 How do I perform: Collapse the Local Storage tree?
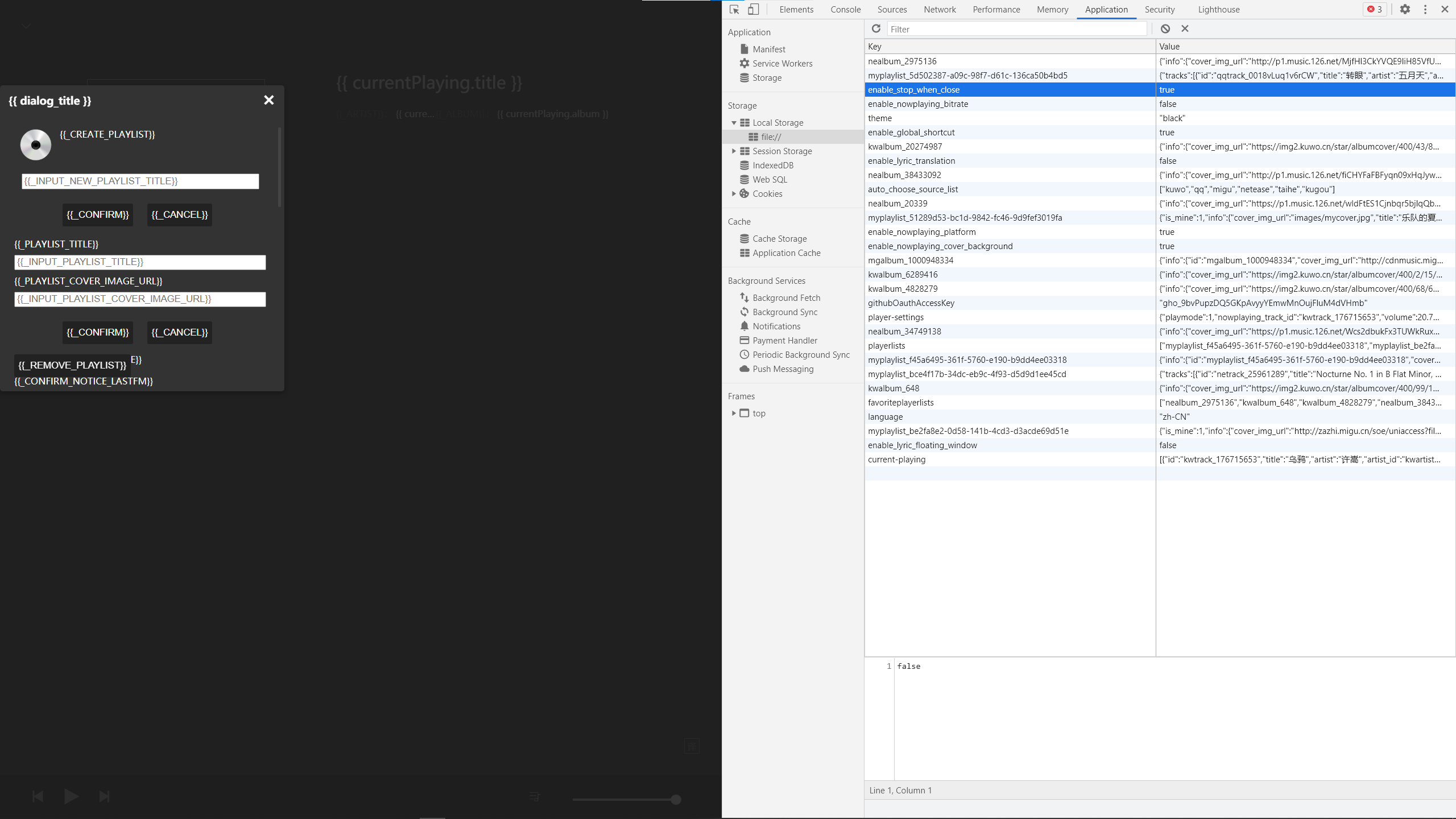tap(734, 123)
